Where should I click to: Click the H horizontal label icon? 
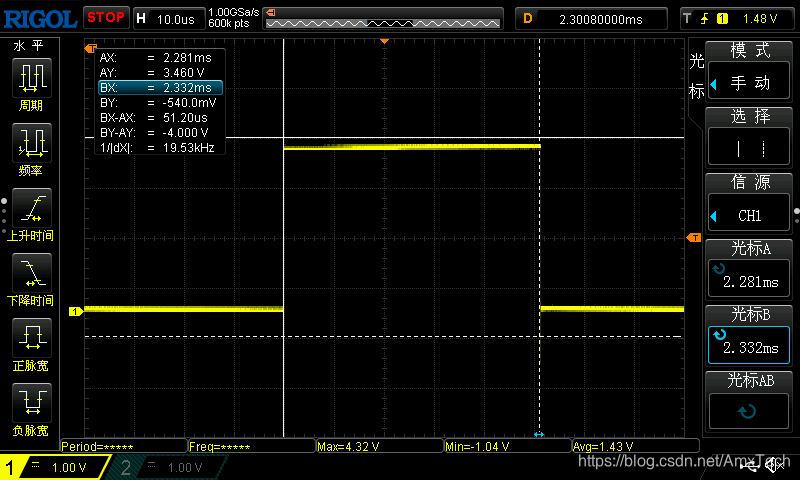(x=141, y=19)
